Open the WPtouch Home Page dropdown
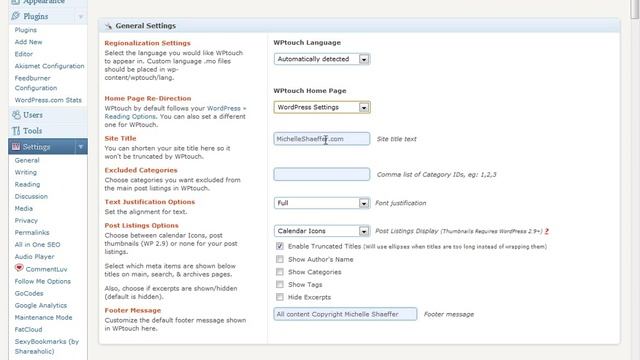This screenshot has width=640, height=360. 322,107
